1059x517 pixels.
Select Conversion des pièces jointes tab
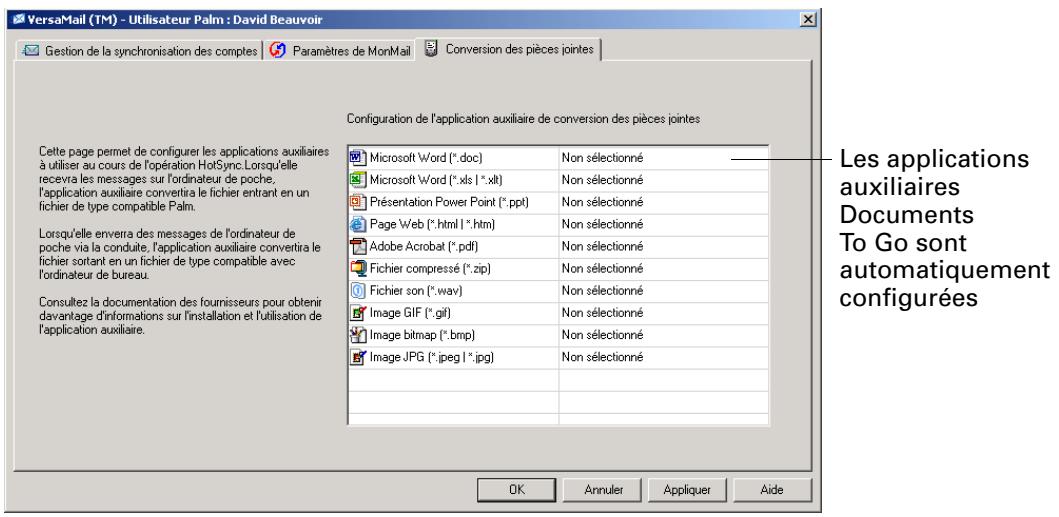510,49
